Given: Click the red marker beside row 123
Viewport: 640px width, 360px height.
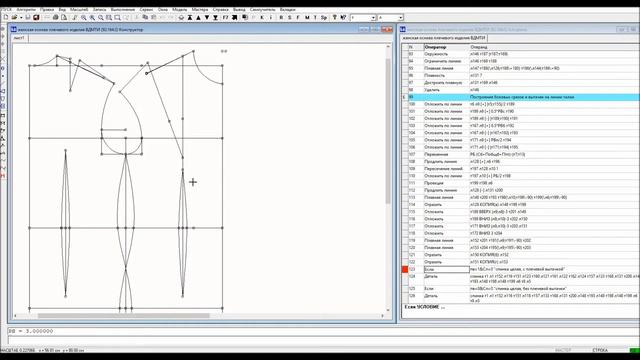Looking at the screenshot, I should tap(405, 269).
